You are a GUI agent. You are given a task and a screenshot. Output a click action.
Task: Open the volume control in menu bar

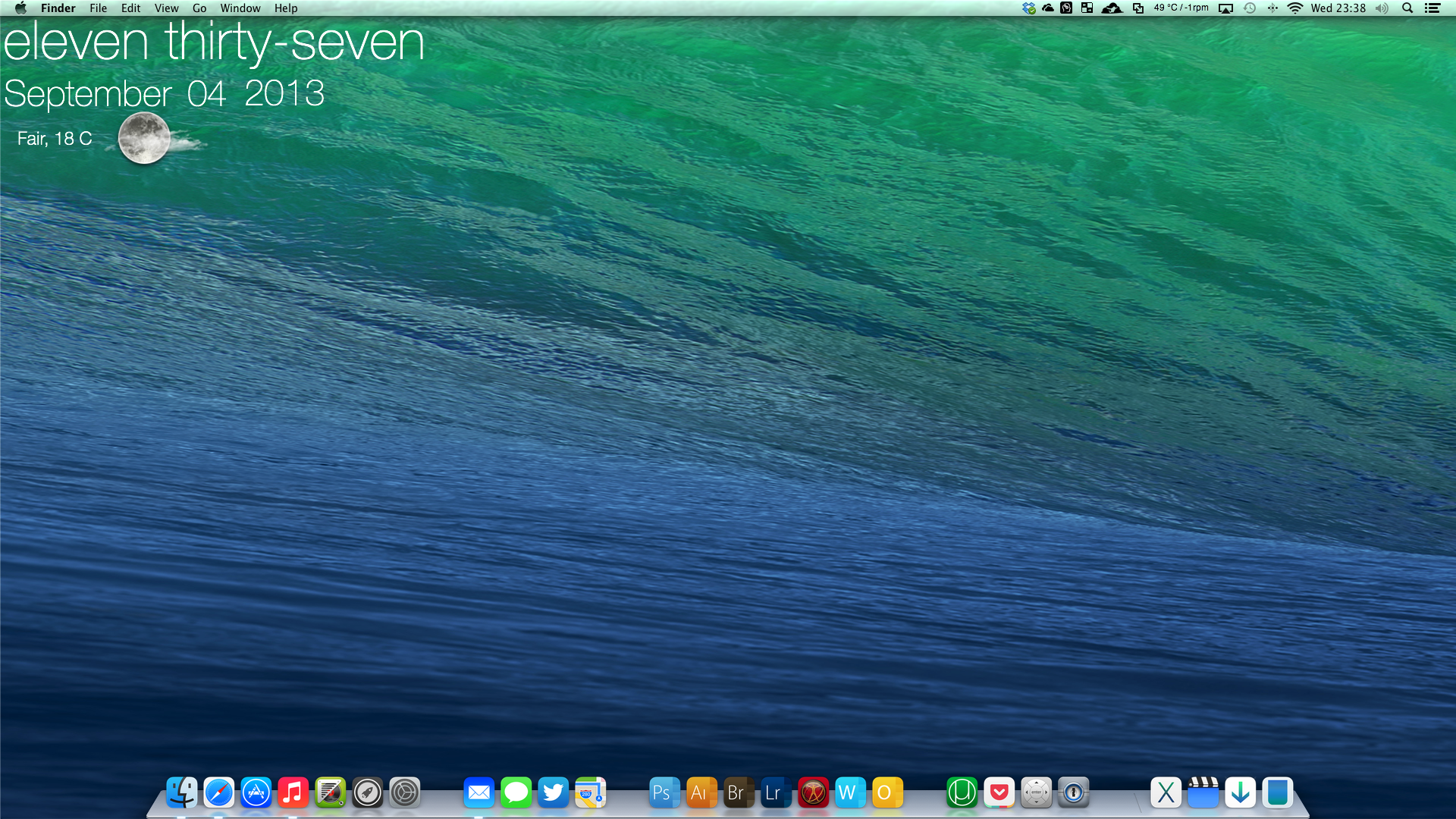pos(1382,8)
